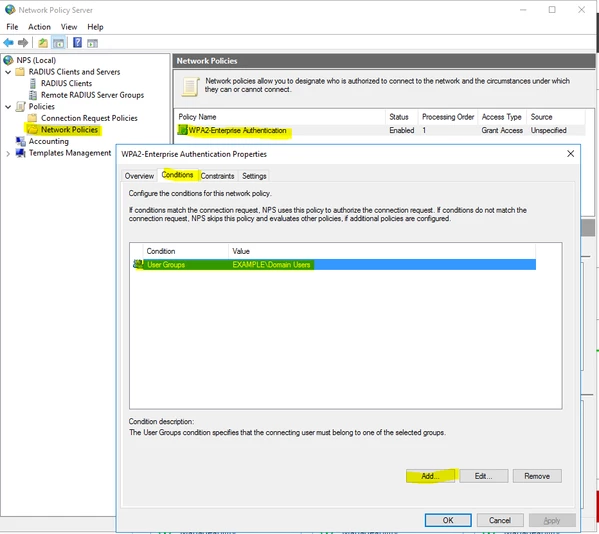Image resolution: width=599 pixels, height=534 pixels.
Task: Click the Policy Name column header
Action: coord(281,117)
